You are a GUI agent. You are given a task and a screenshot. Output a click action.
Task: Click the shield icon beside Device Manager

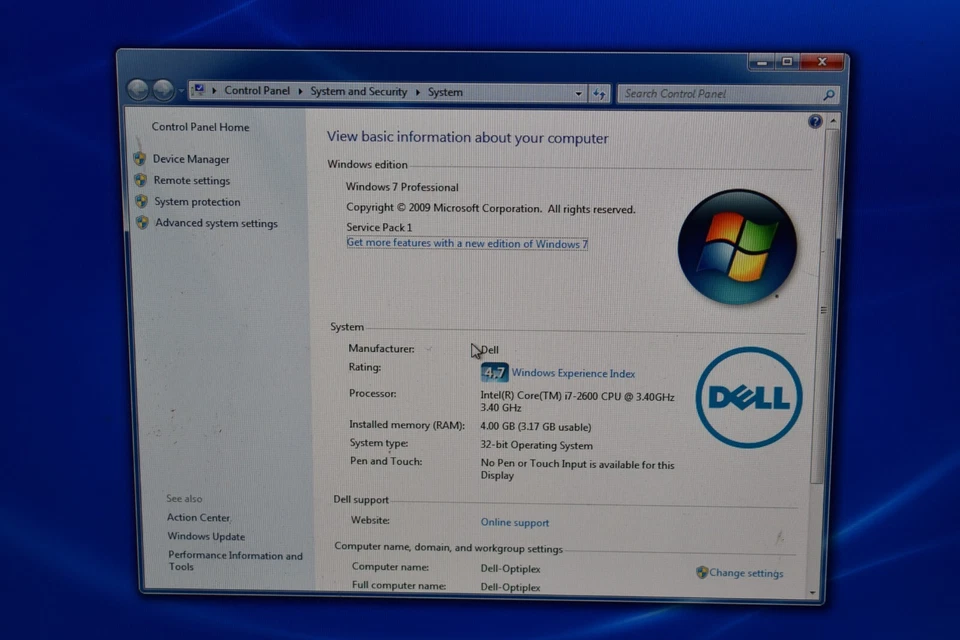140,159
